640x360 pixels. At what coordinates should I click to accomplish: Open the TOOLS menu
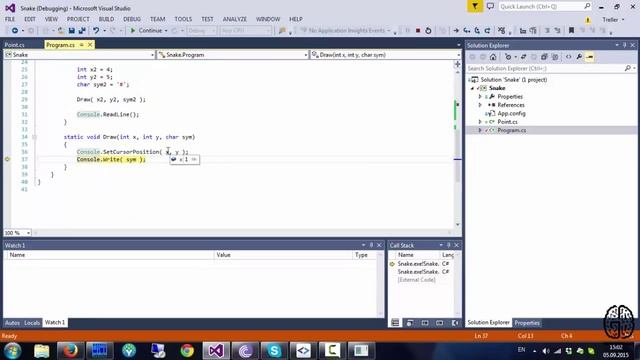[x=183, y=19]
